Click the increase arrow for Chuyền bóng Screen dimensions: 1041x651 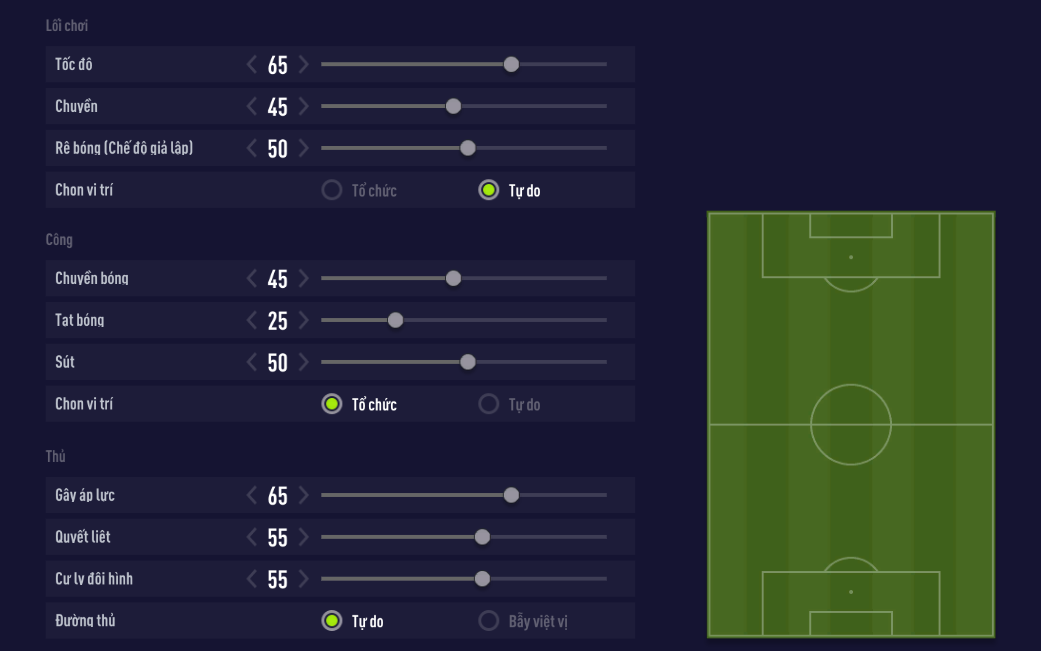point(304,279)
